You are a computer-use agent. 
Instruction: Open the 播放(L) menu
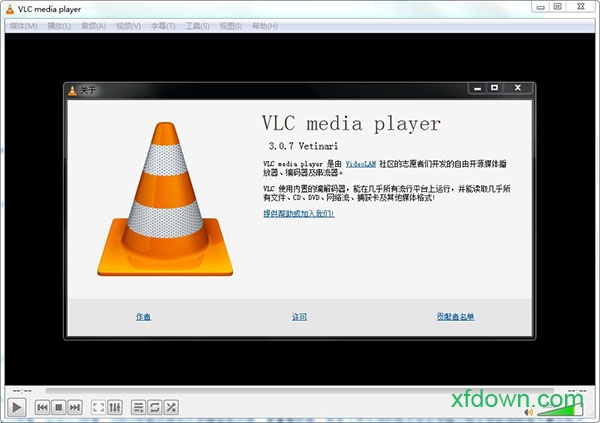click(59, 26)
